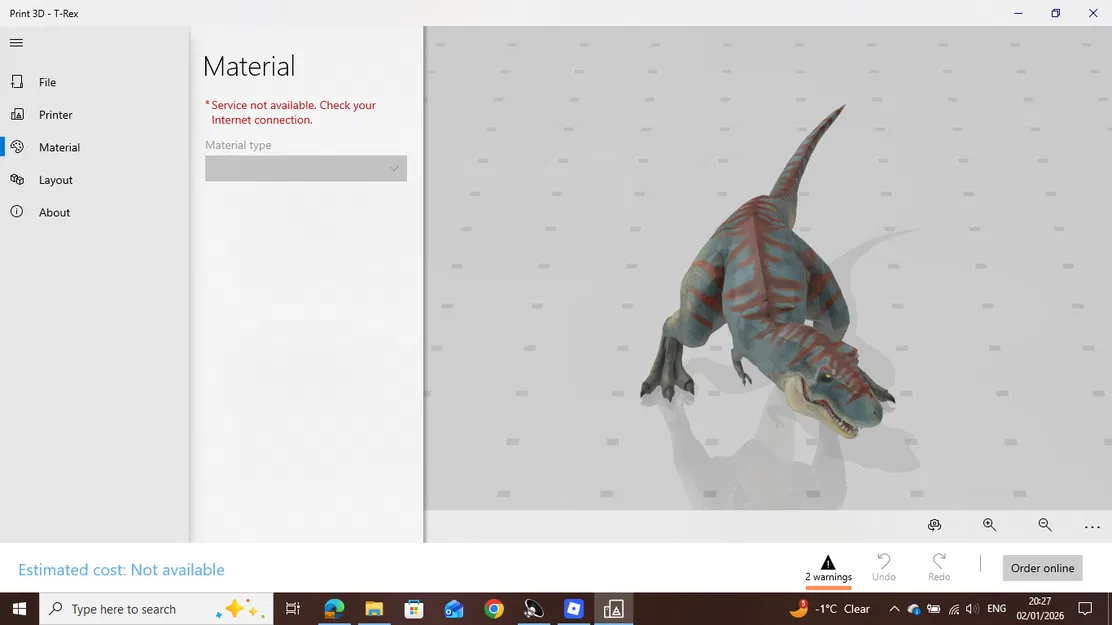Zoom in on the T-Rex model
This screenshot has height=625, width=1112.
click(989, 524)
